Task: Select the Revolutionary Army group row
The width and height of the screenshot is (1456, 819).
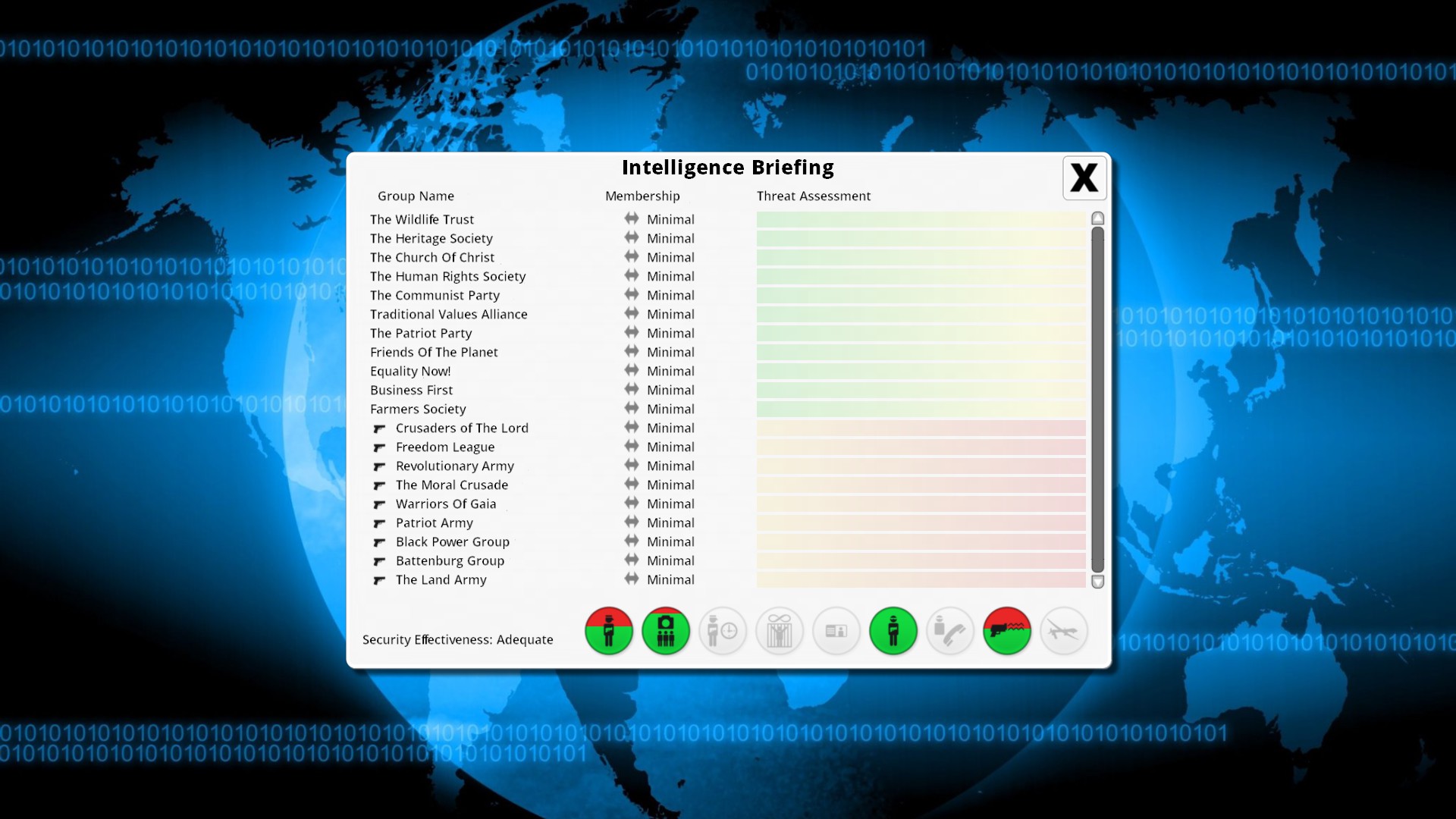Action: (x=454, y=466)
